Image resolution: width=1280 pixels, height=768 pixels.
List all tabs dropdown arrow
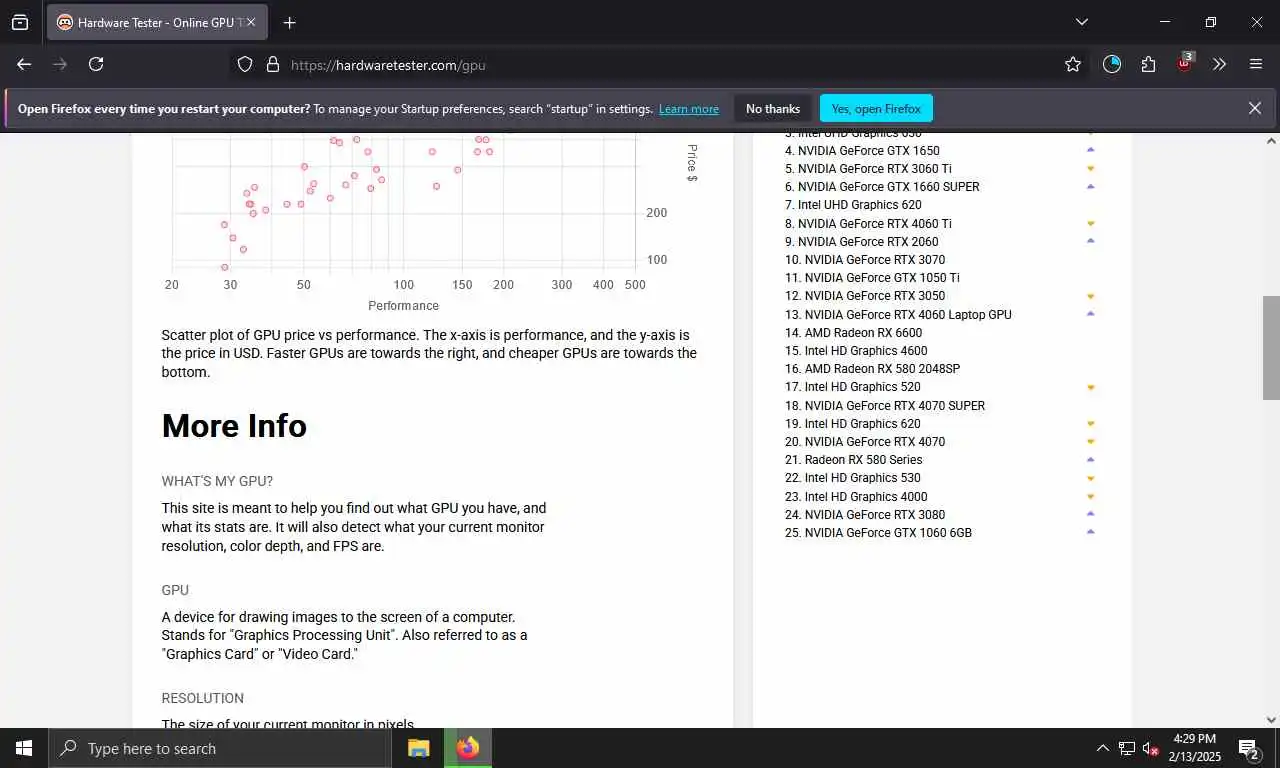tap(1082, 22)
